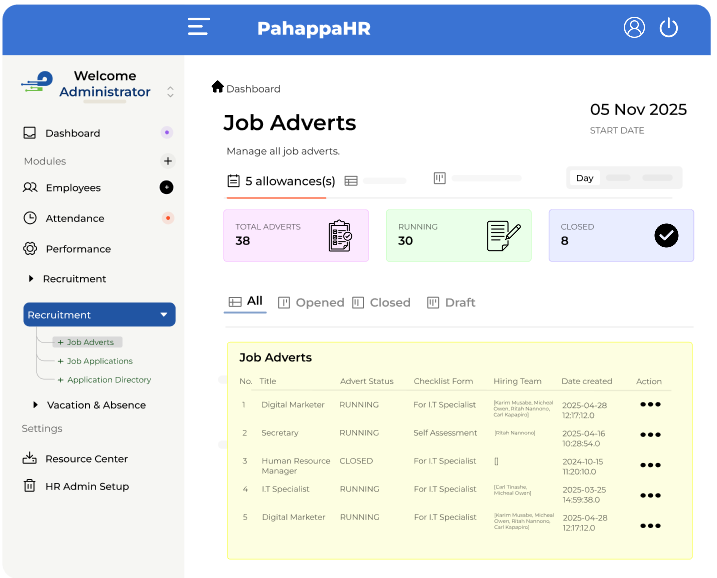The width and height of the screenshot is (717, 578).
Task: Click the Running adverts document pen icon
Action: pos(503,236)
